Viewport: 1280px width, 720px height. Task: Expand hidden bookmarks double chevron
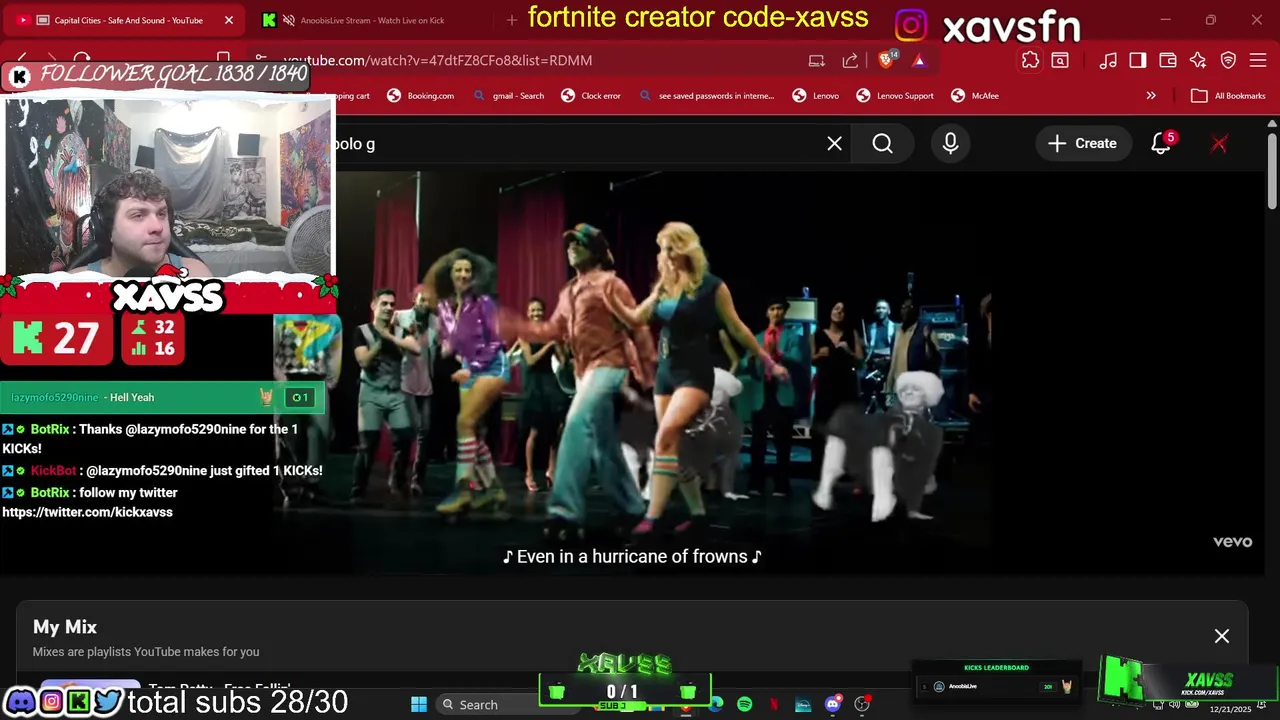[x=1151, y=96]
